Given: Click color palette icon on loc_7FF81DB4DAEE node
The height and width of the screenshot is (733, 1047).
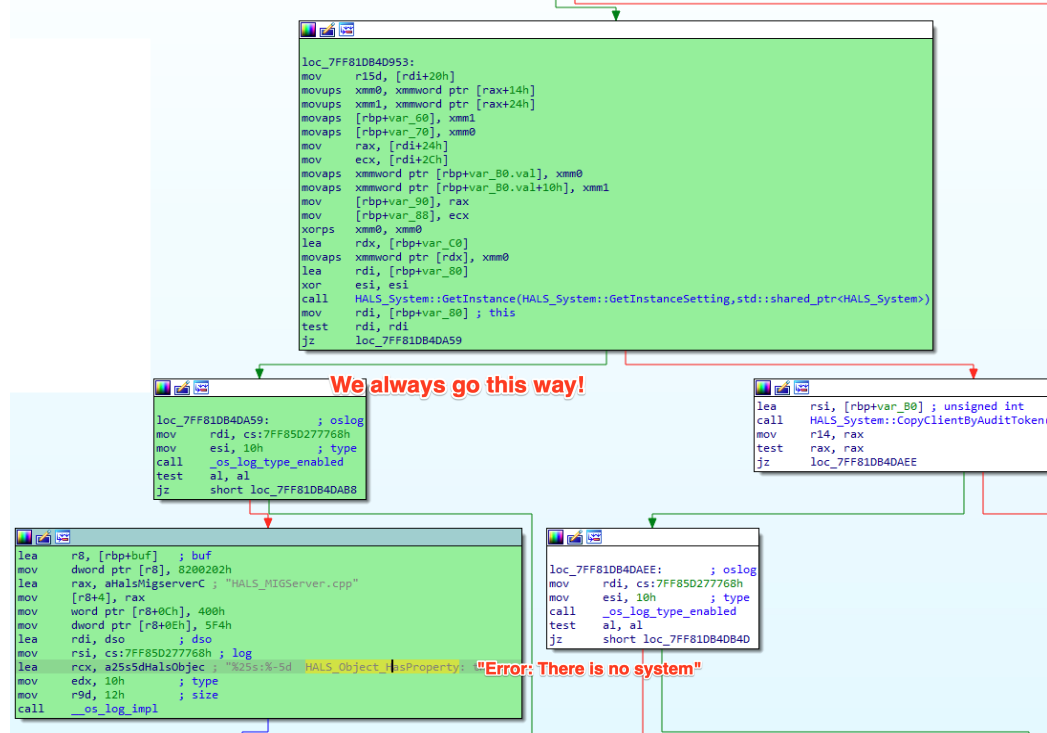Looking at the screenshot, I should click(556, 538).
